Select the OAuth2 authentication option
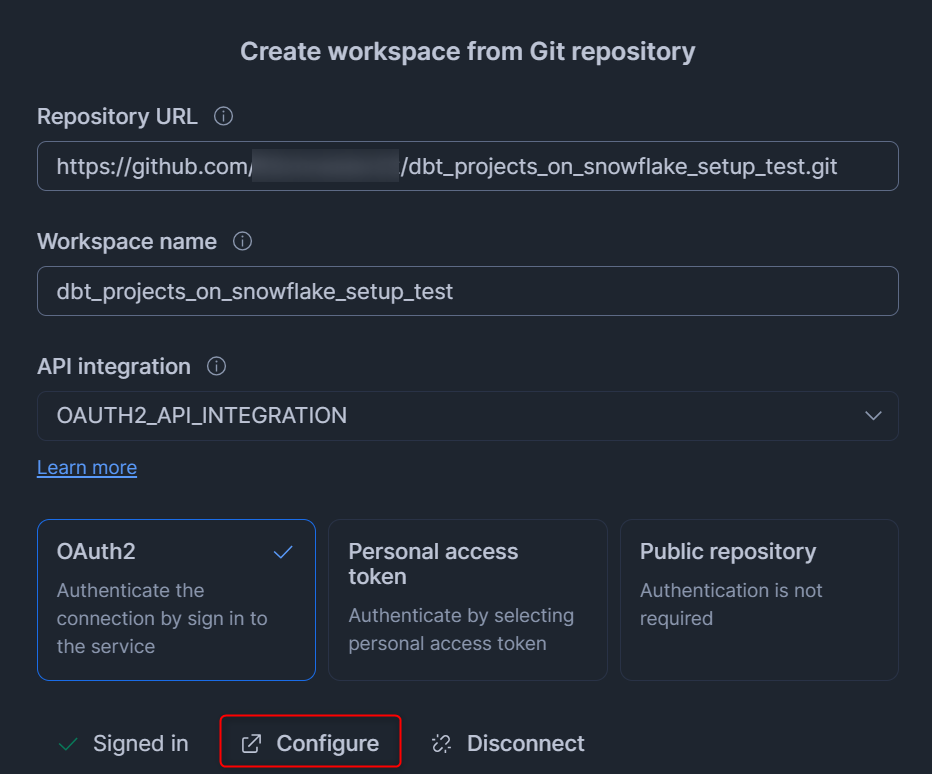 tap(176, 599)
